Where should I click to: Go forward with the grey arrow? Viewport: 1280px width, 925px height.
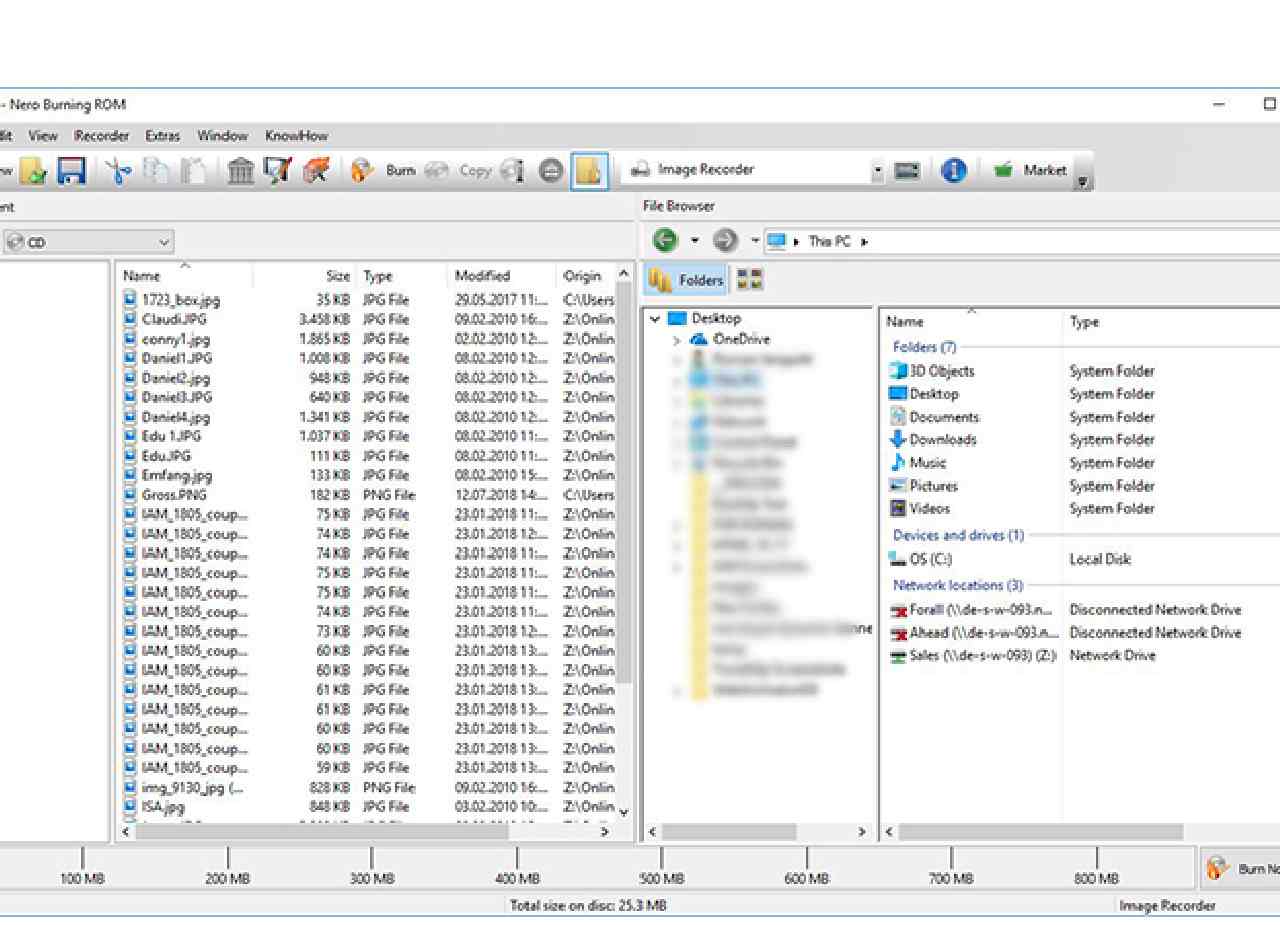724,241
